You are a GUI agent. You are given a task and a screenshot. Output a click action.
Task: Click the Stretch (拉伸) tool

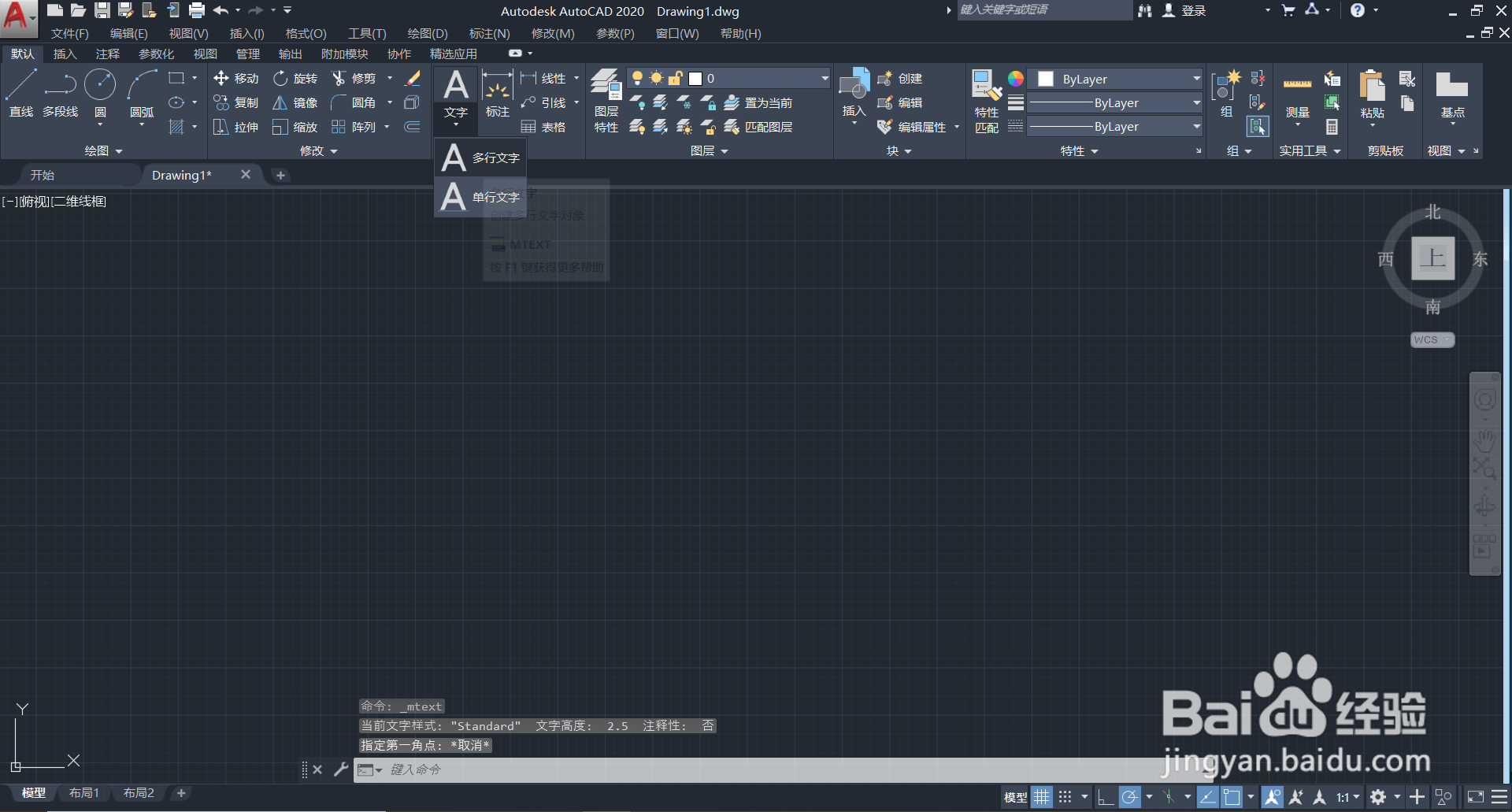236,128
